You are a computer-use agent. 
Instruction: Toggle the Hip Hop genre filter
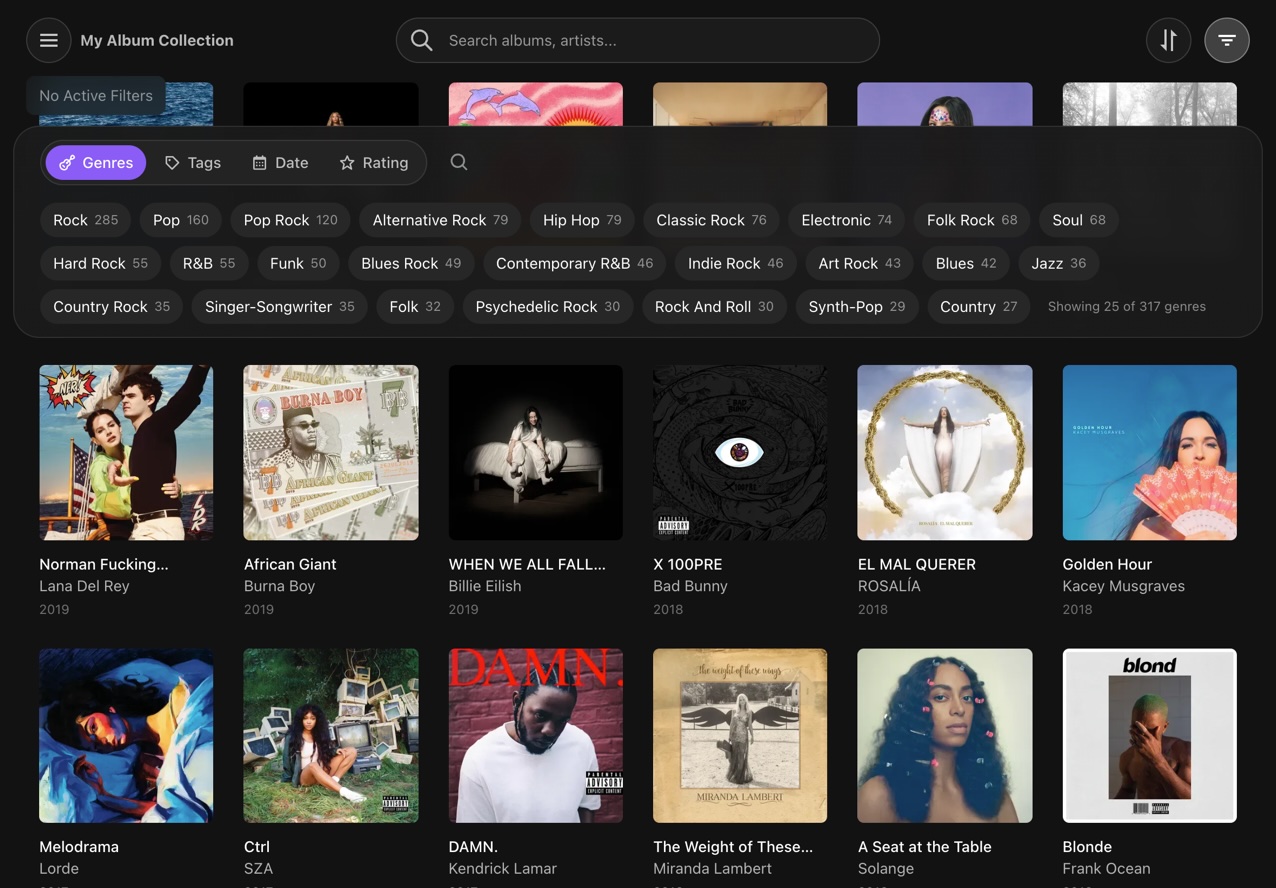(582, 220)
